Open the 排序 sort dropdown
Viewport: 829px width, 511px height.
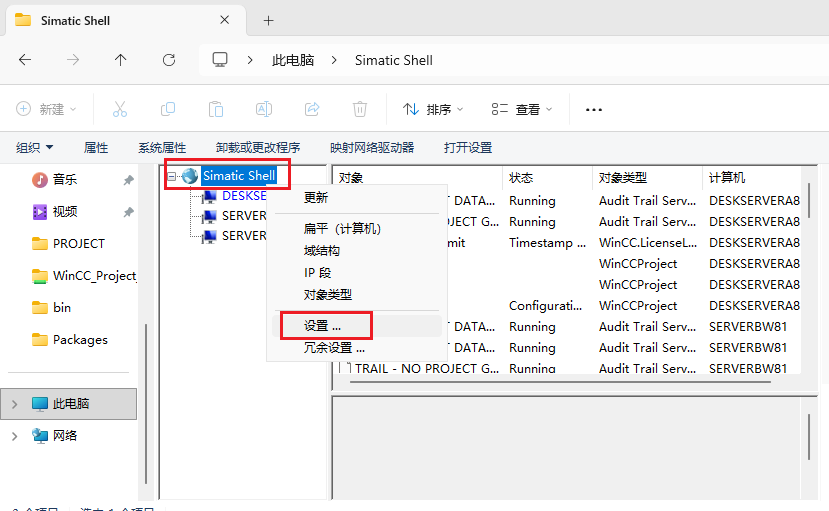click(x=433, y=109)
